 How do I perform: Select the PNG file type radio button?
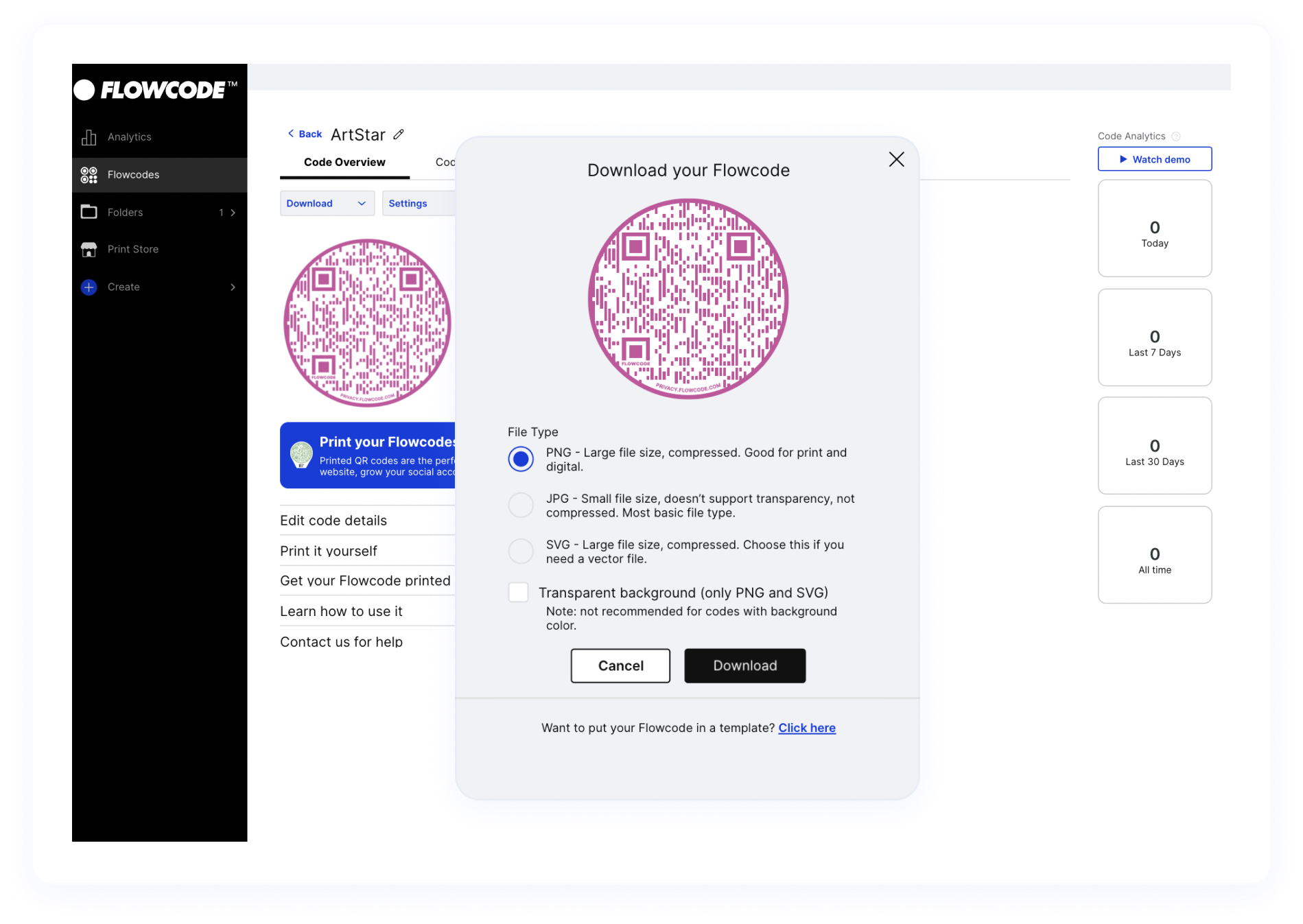click(x=521, y=459)
